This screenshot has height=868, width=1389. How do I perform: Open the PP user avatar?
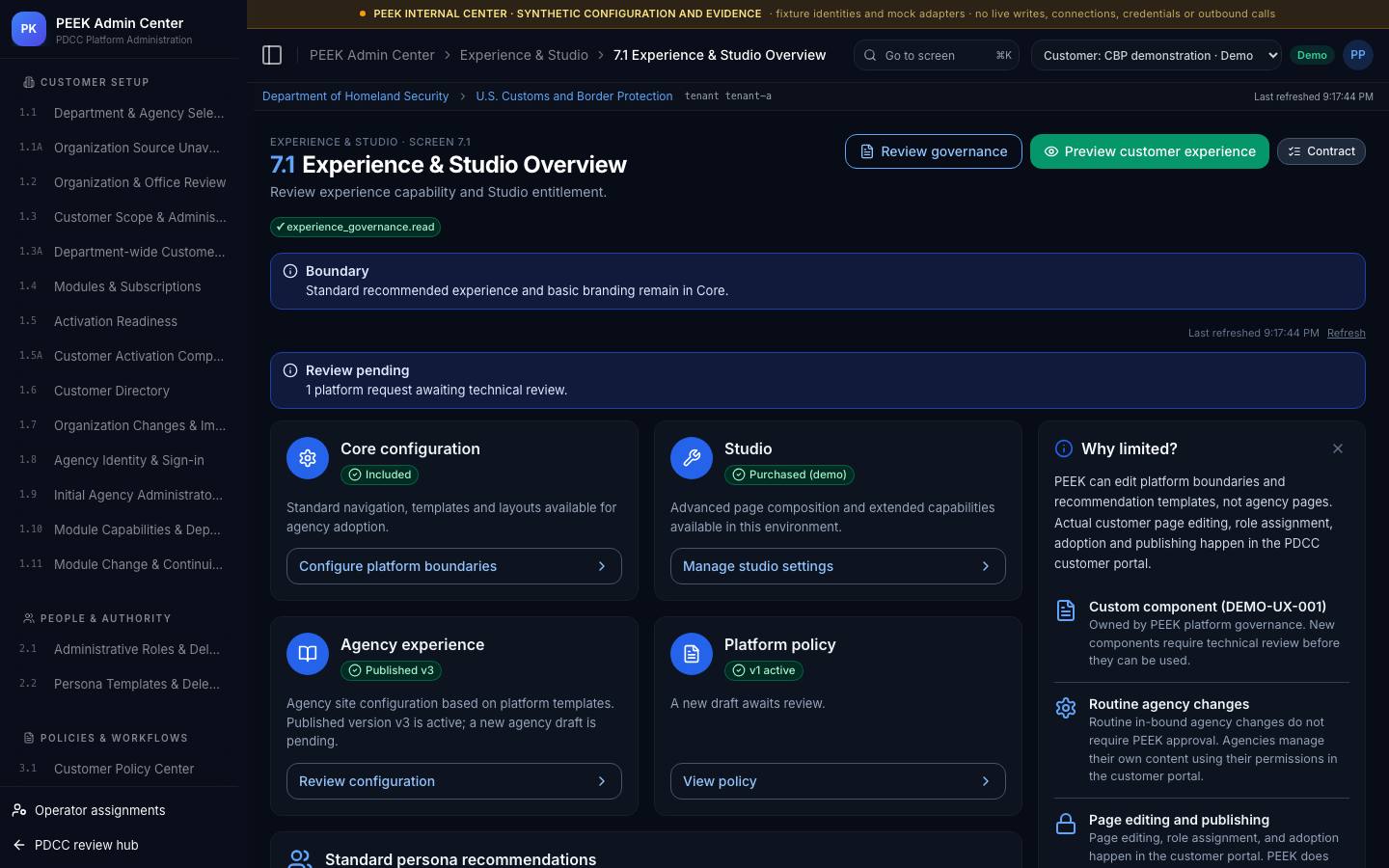1358,55
